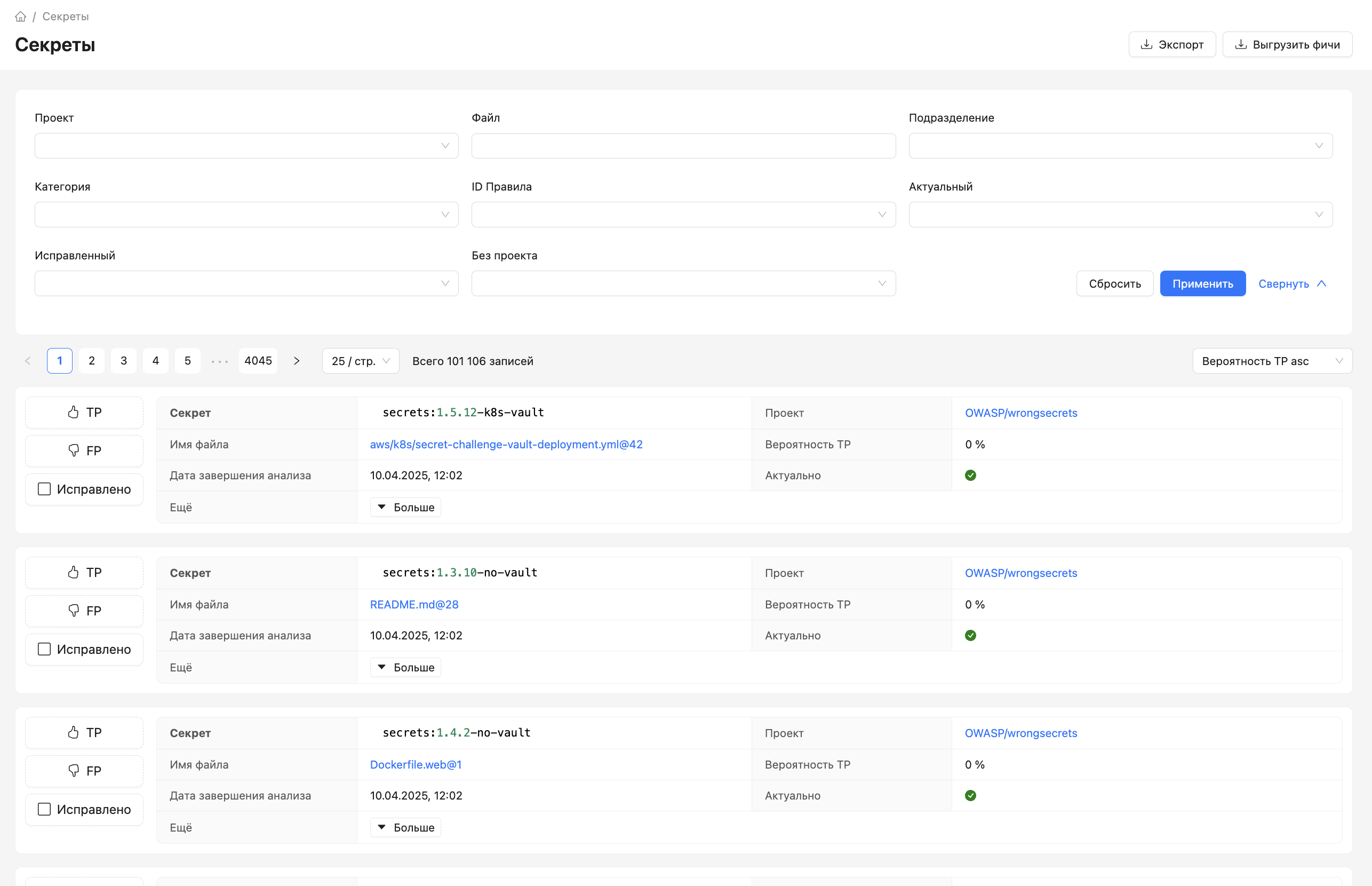Go to pagination page 2
The image size is (1372, 886).
coord(91,361)
